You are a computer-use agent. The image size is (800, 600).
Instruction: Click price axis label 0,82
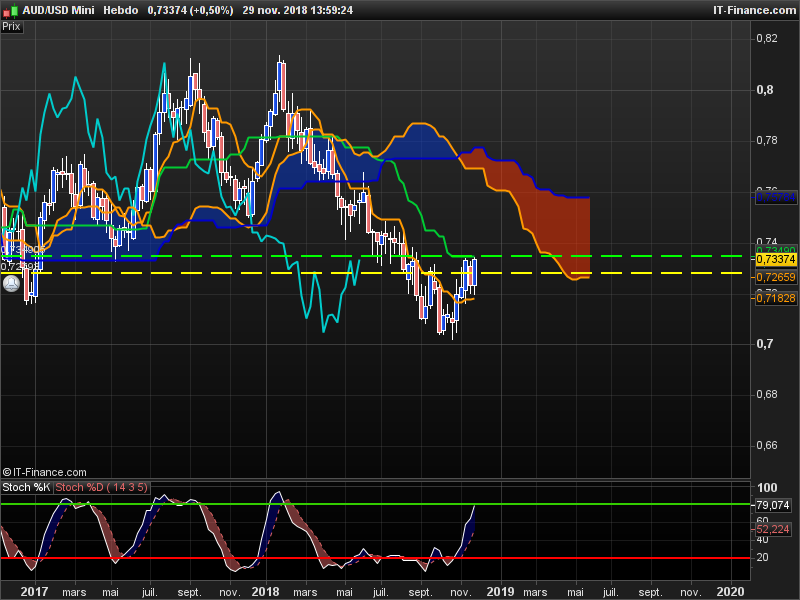[767, 39]
